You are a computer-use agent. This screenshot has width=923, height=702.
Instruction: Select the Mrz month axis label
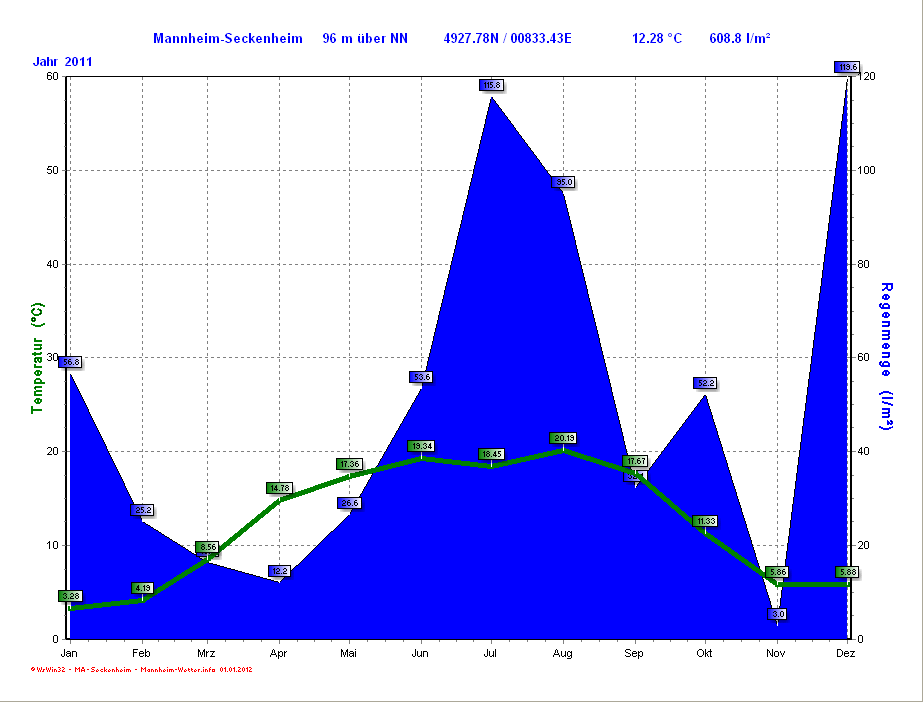click(206, 652)
